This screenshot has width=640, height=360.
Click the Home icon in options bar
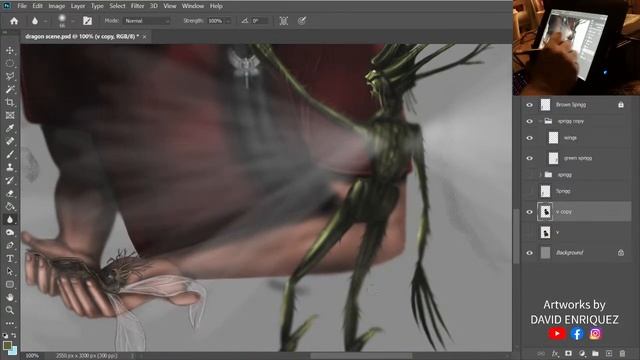pos(14,21)
